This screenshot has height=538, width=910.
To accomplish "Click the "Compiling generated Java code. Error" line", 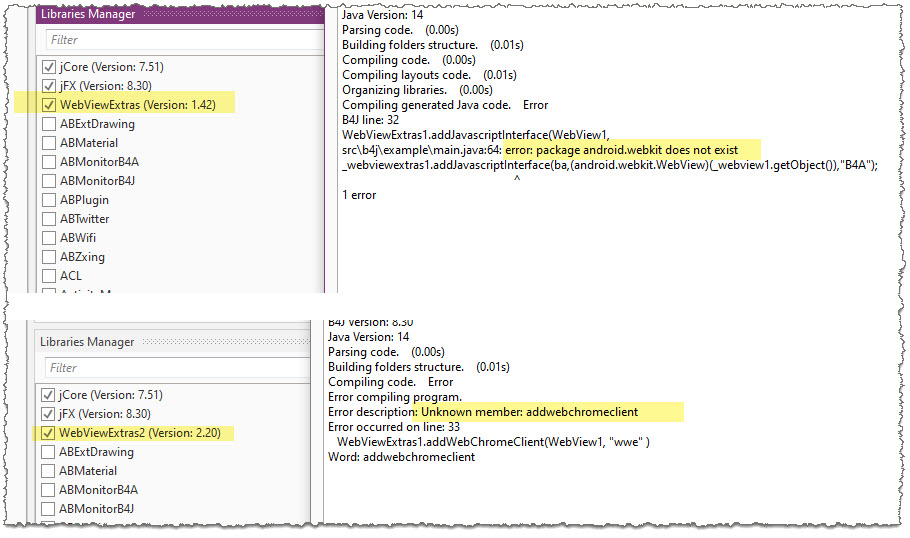I will (x=445, y=105).
